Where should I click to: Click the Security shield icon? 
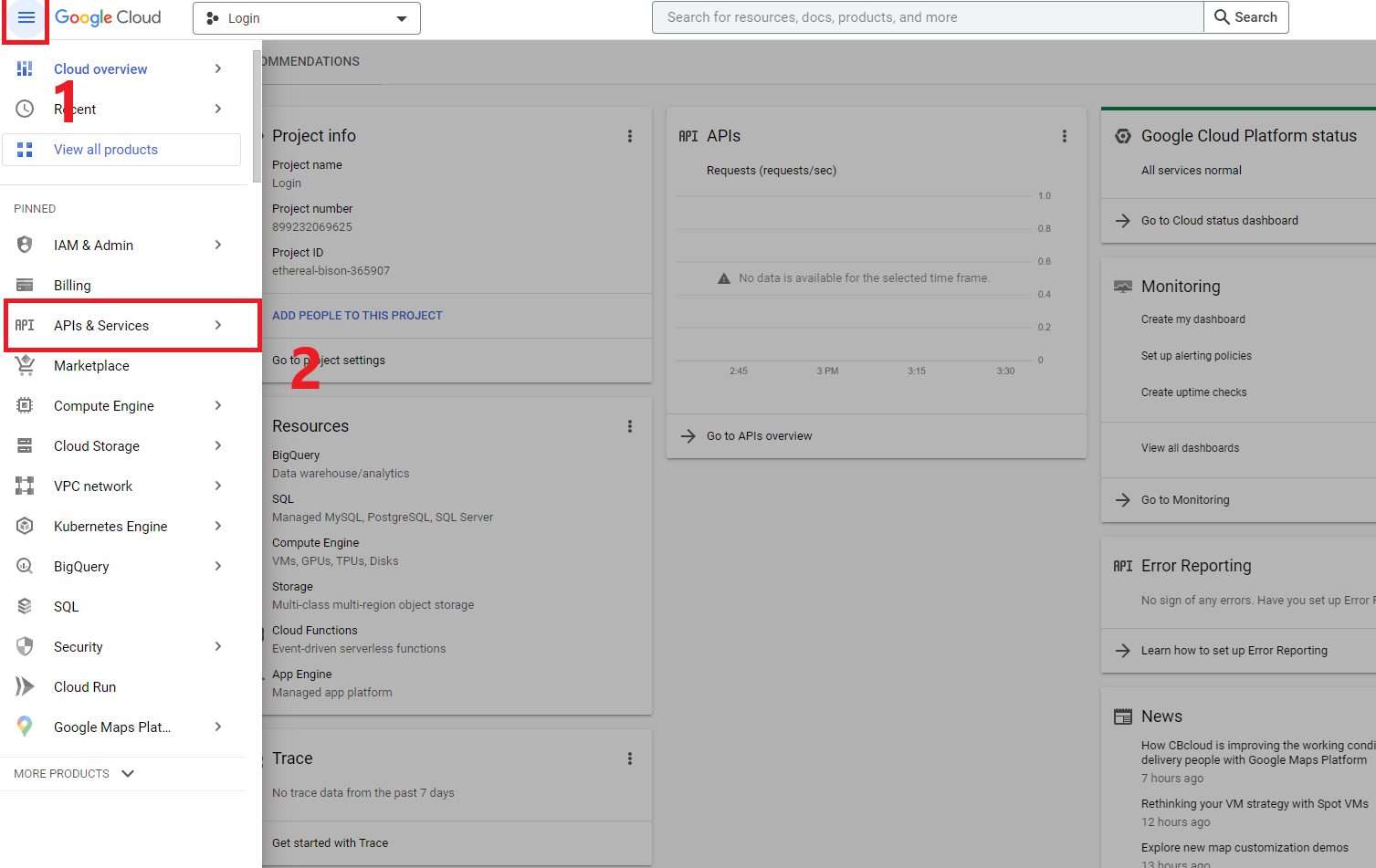click(x=25, y=646)
